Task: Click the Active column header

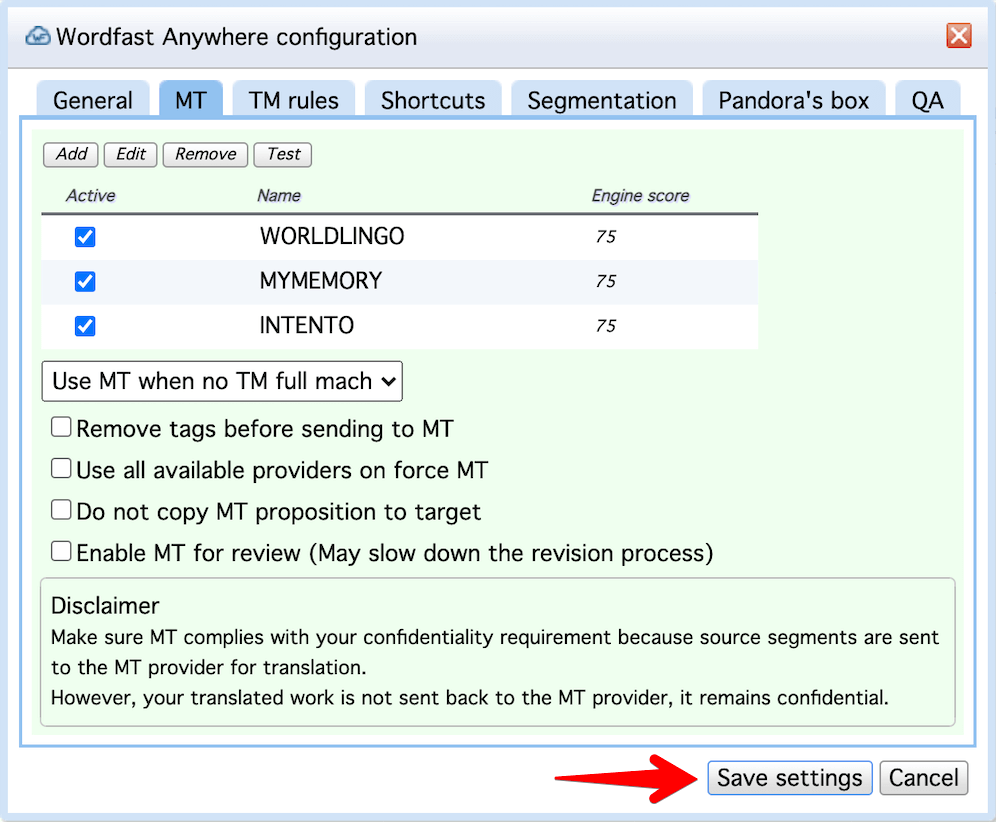Action: [x=91, y=196]
